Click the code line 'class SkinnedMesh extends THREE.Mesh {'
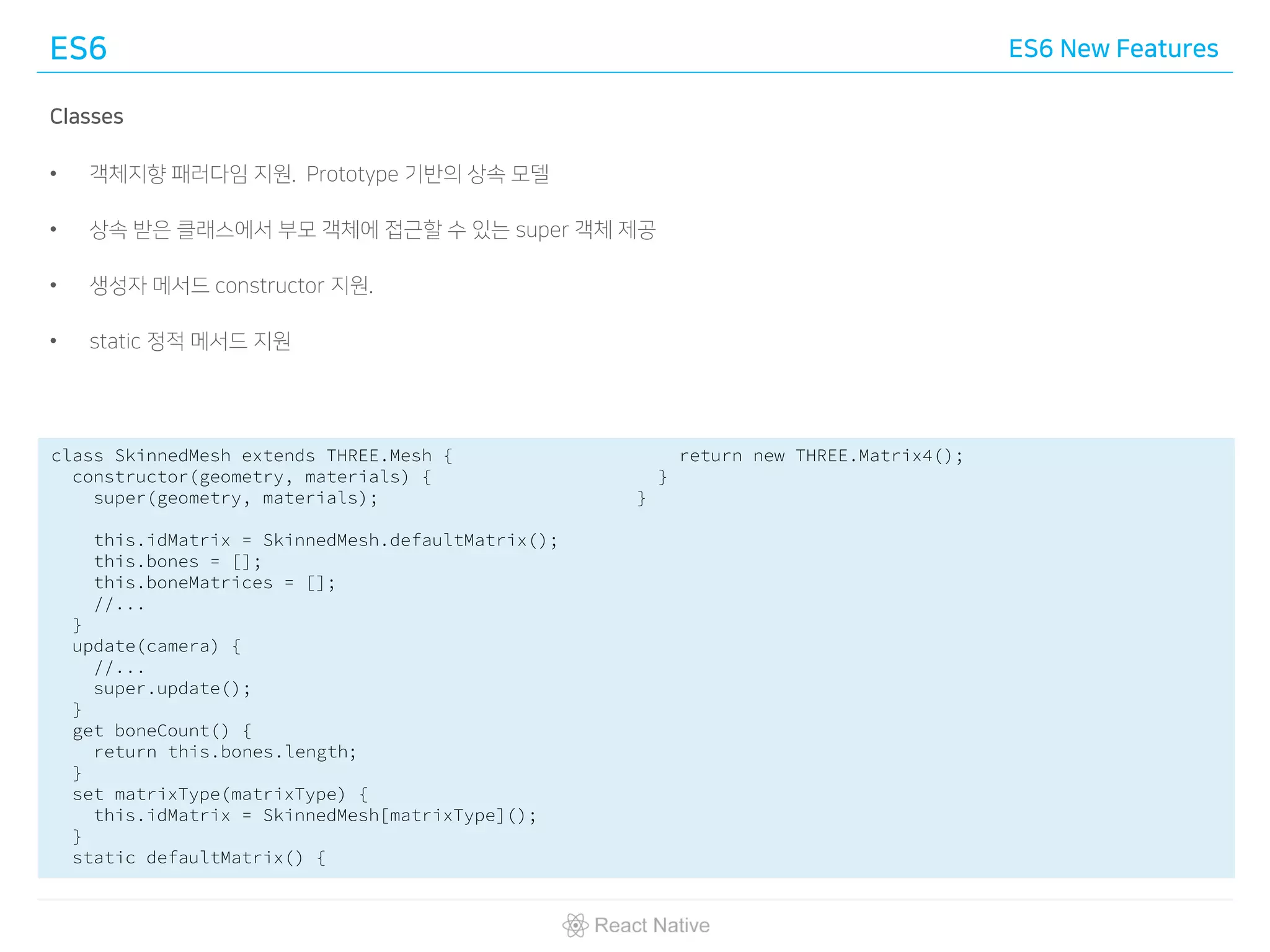Viewport: 1270px width, 952px height. (x=252, y=456)
